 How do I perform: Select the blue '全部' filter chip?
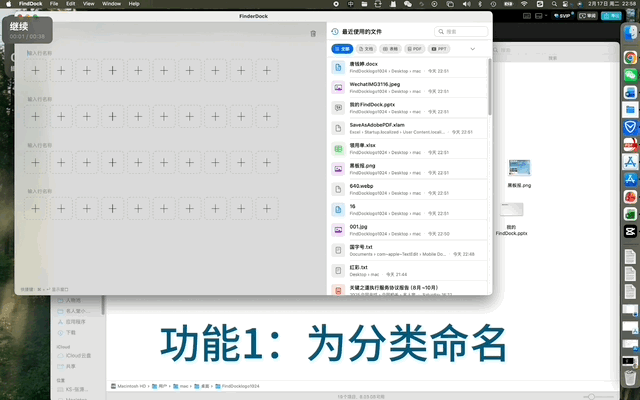342,49
